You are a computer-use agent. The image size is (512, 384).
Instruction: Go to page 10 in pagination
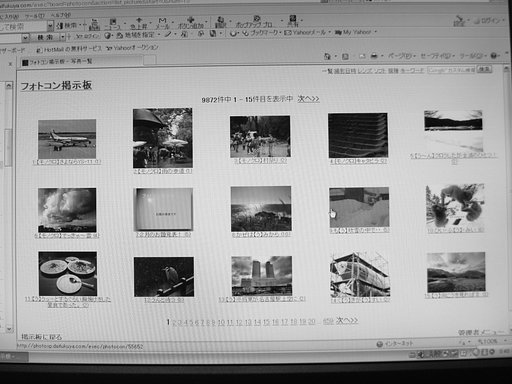pos(221,322)
